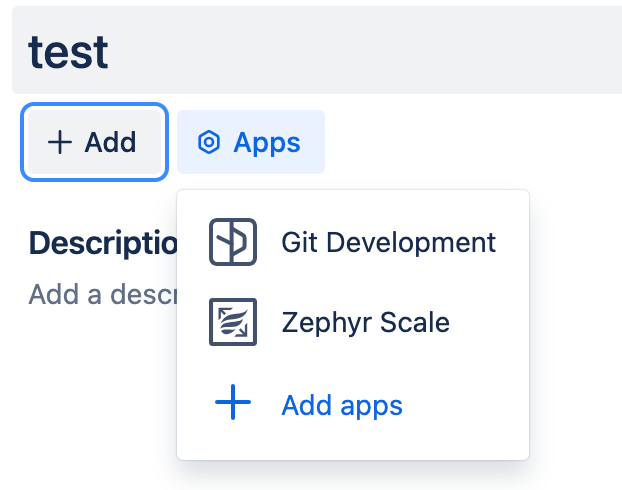Click the description text under Description heading

click(103, 294)
